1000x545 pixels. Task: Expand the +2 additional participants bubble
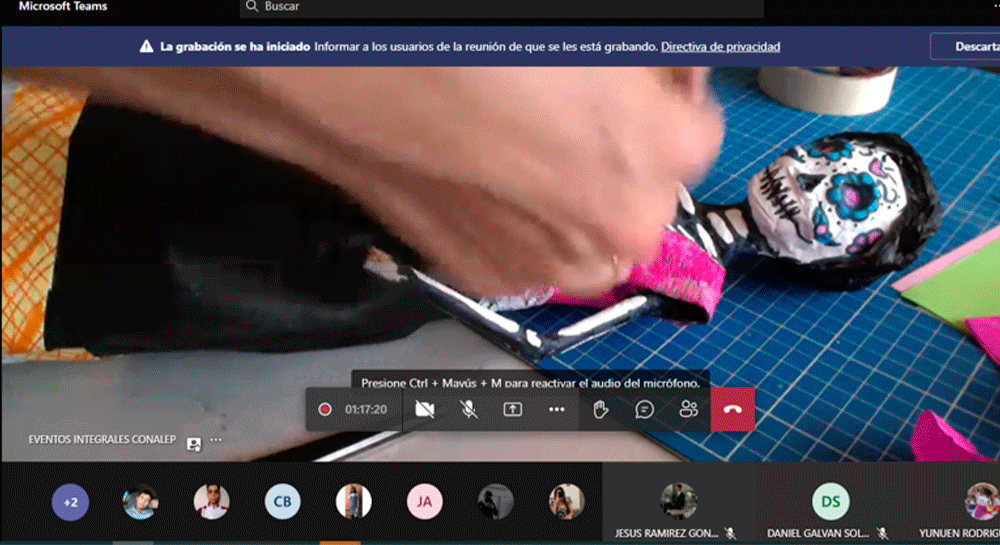[x=70, y=502]
